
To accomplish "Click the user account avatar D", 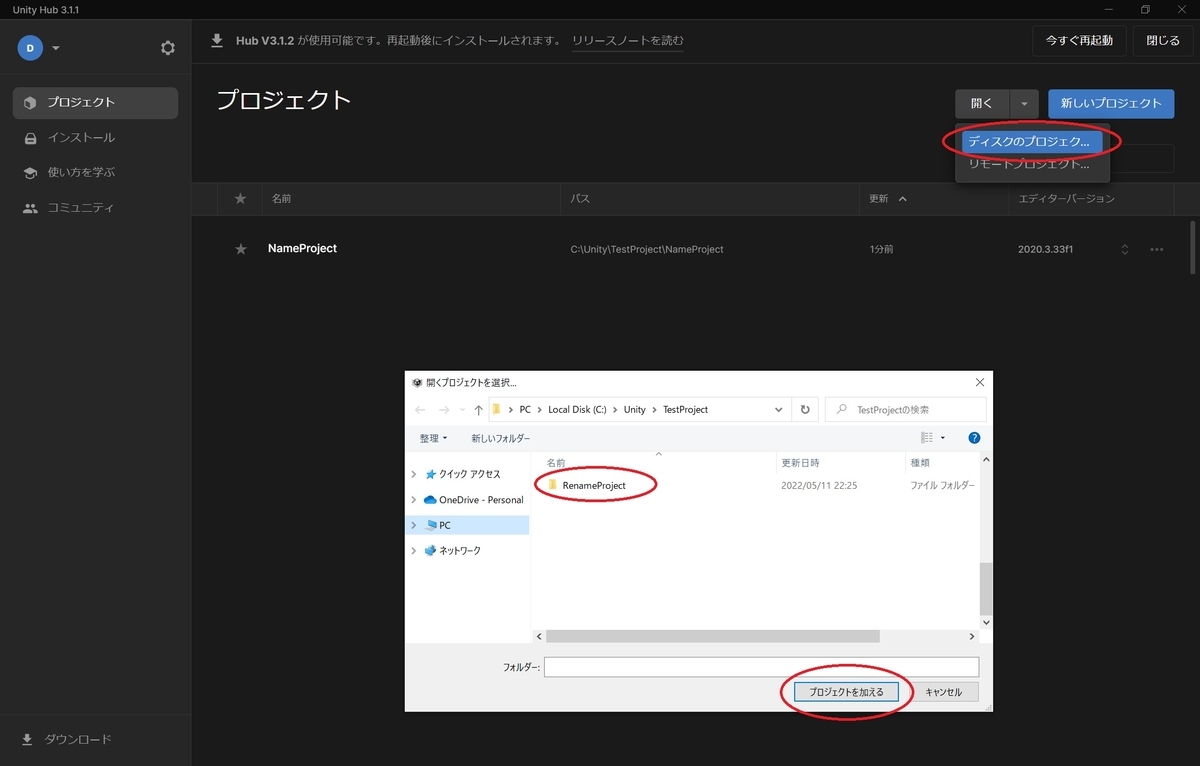I will 30,48.
